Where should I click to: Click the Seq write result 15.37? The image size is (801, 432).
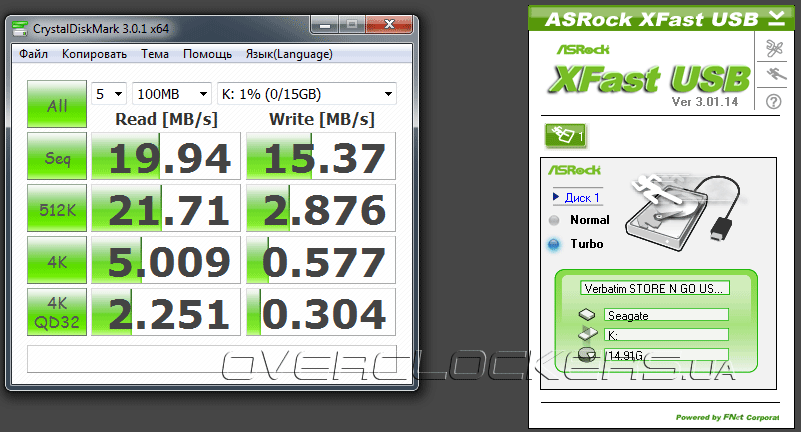coord(321,156)
